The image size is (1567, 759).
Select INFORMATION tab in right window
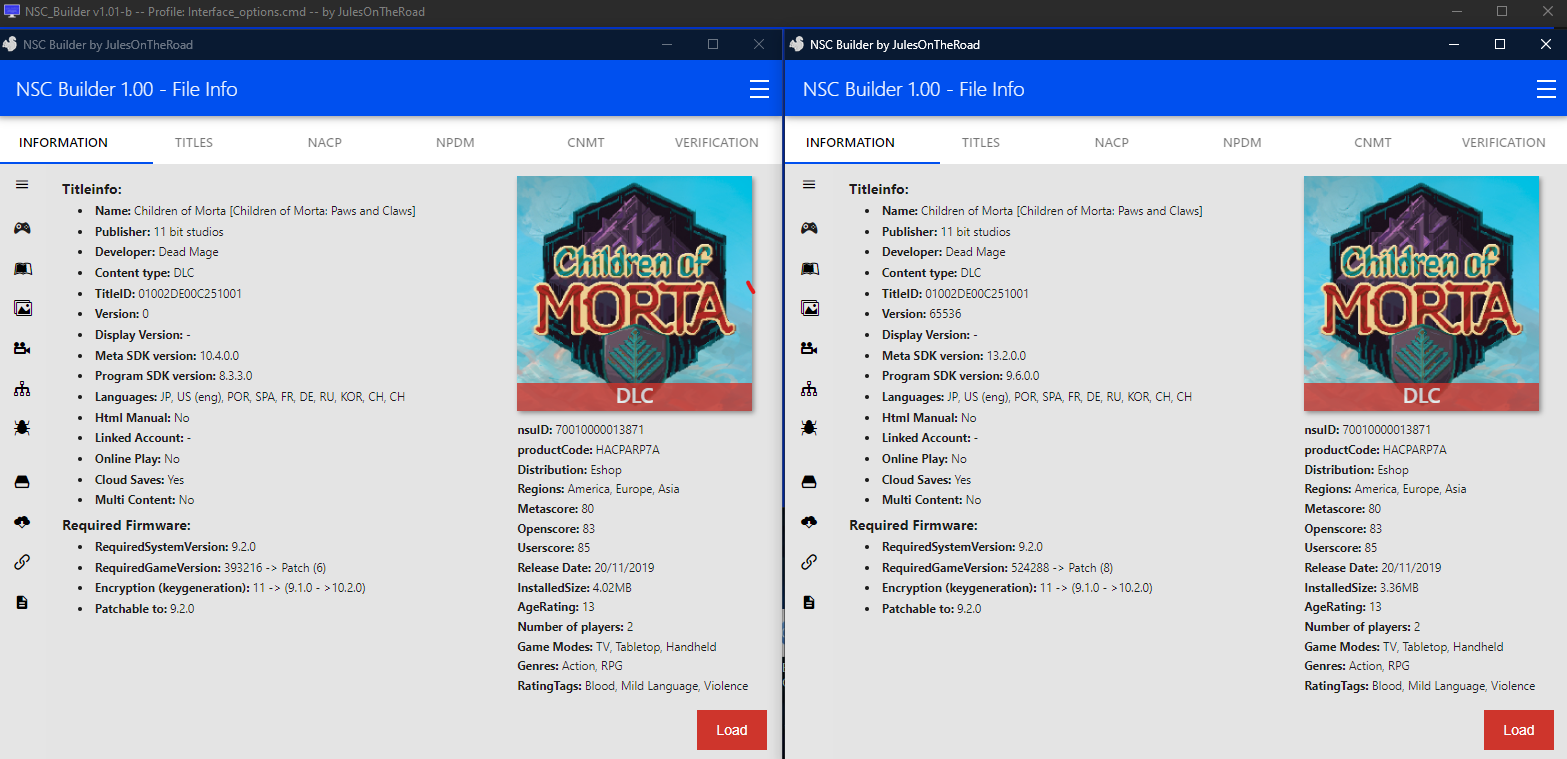point(850,142)
